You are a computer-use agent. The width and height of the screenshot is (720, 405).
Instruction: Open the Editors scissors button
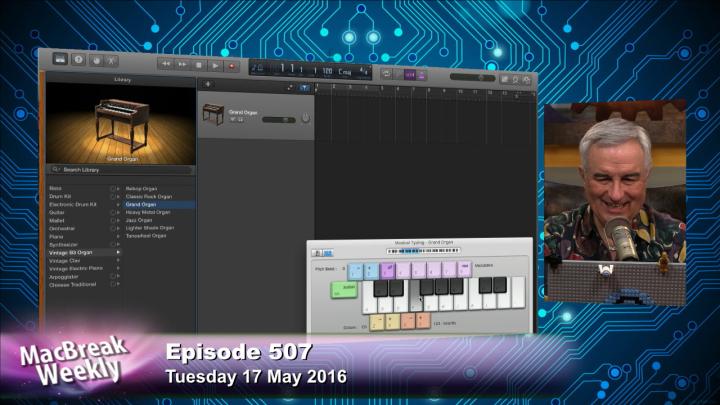coord(111,61)
